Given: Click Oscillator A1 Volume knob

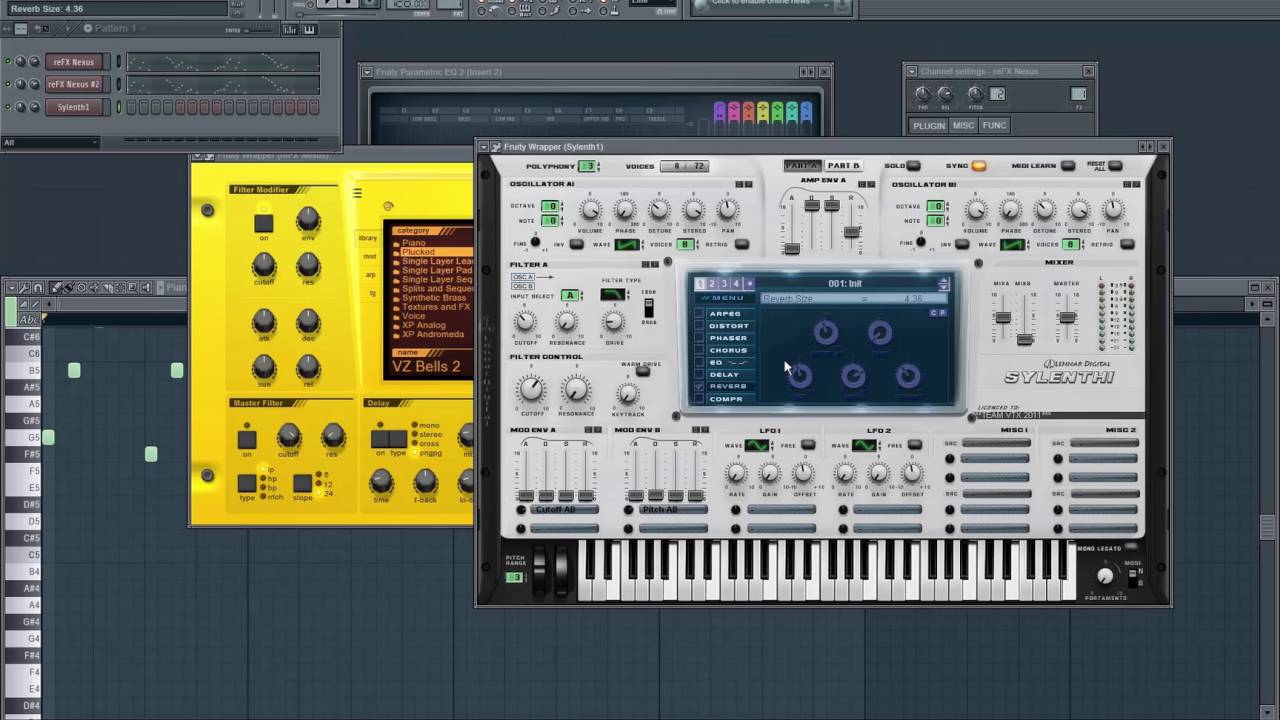Looking at the screenshot, I should click(591, 210).
